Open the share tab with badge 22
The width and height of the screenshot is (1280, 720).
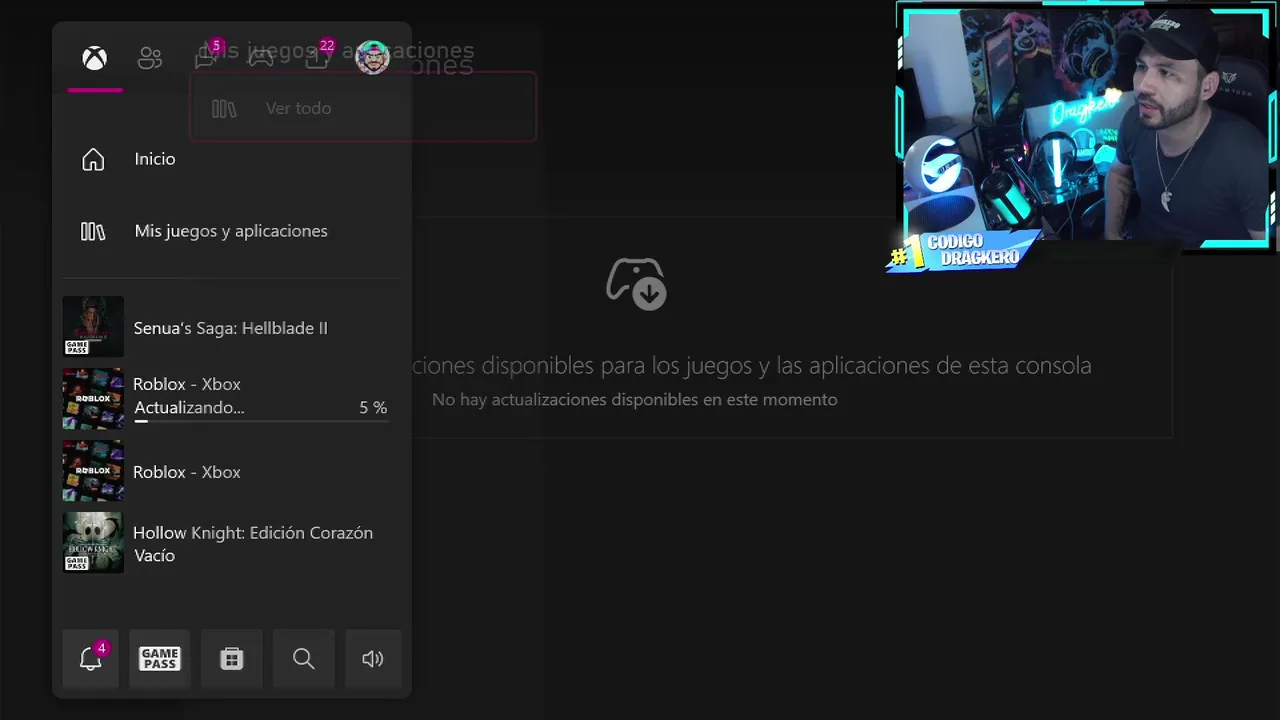click(318, 57)
